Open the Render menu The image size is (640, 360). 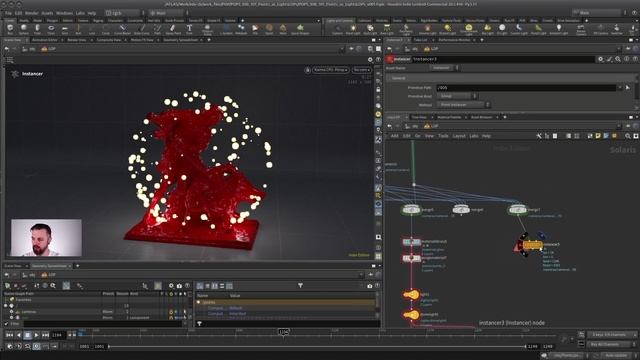click(x=32, y=13)
